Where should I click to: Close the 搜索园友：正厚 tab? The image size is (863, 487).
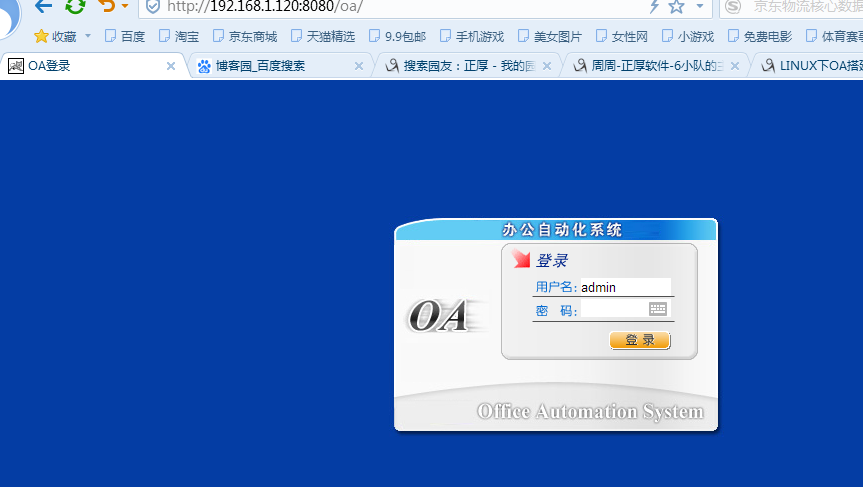(x=547, y=66)
